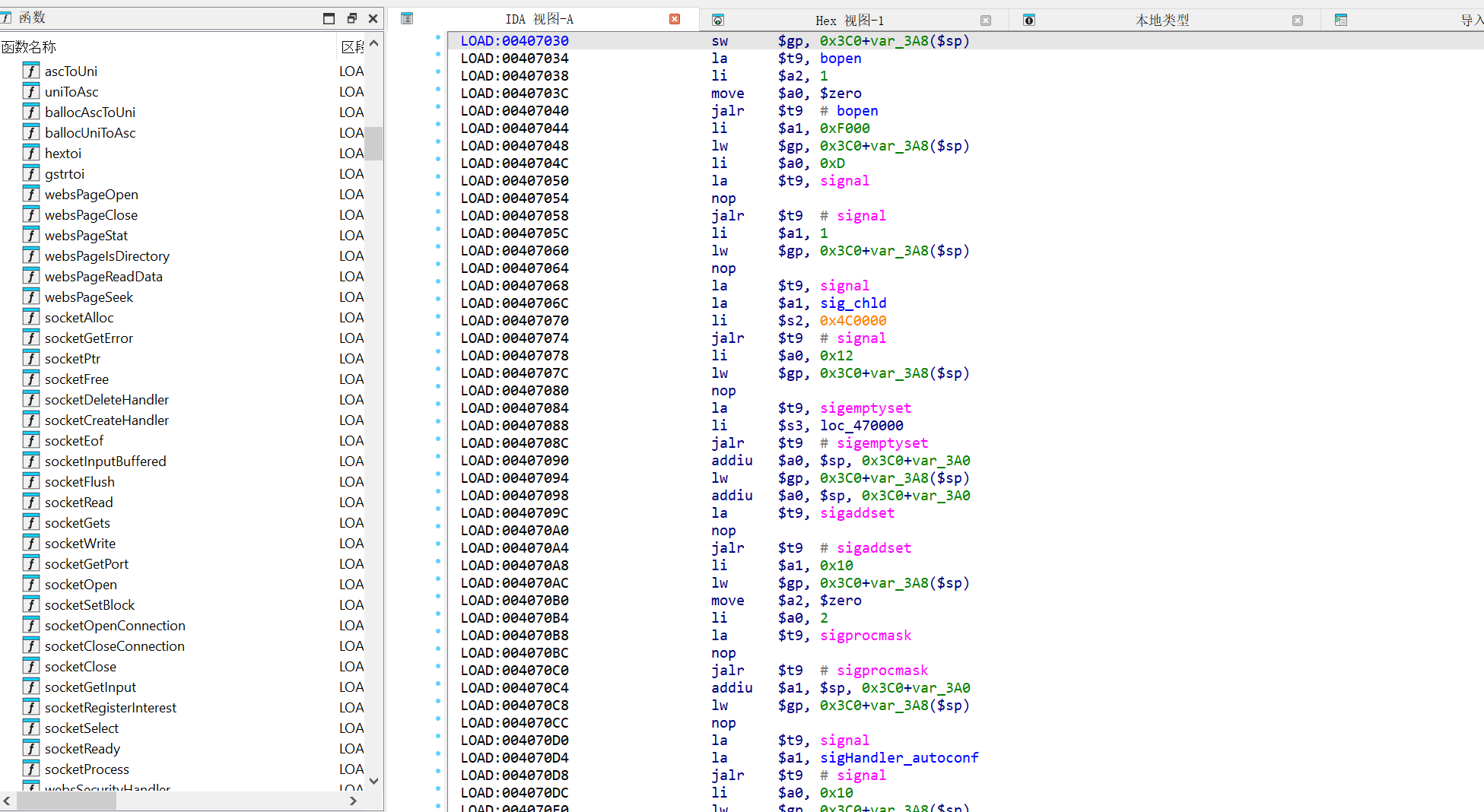
Task: Click the bopen symbol at 00407034
Action: pyautogui.click(x=841, y=58)
